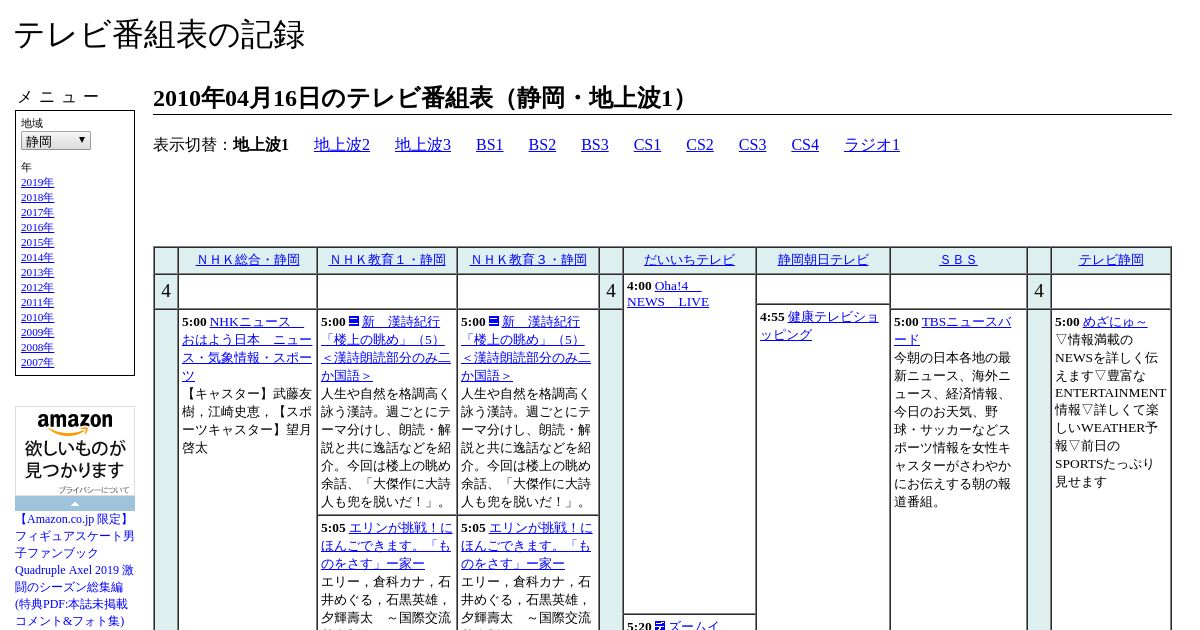
Task: Select year 2013年 in menu
Action: (37, 273)
